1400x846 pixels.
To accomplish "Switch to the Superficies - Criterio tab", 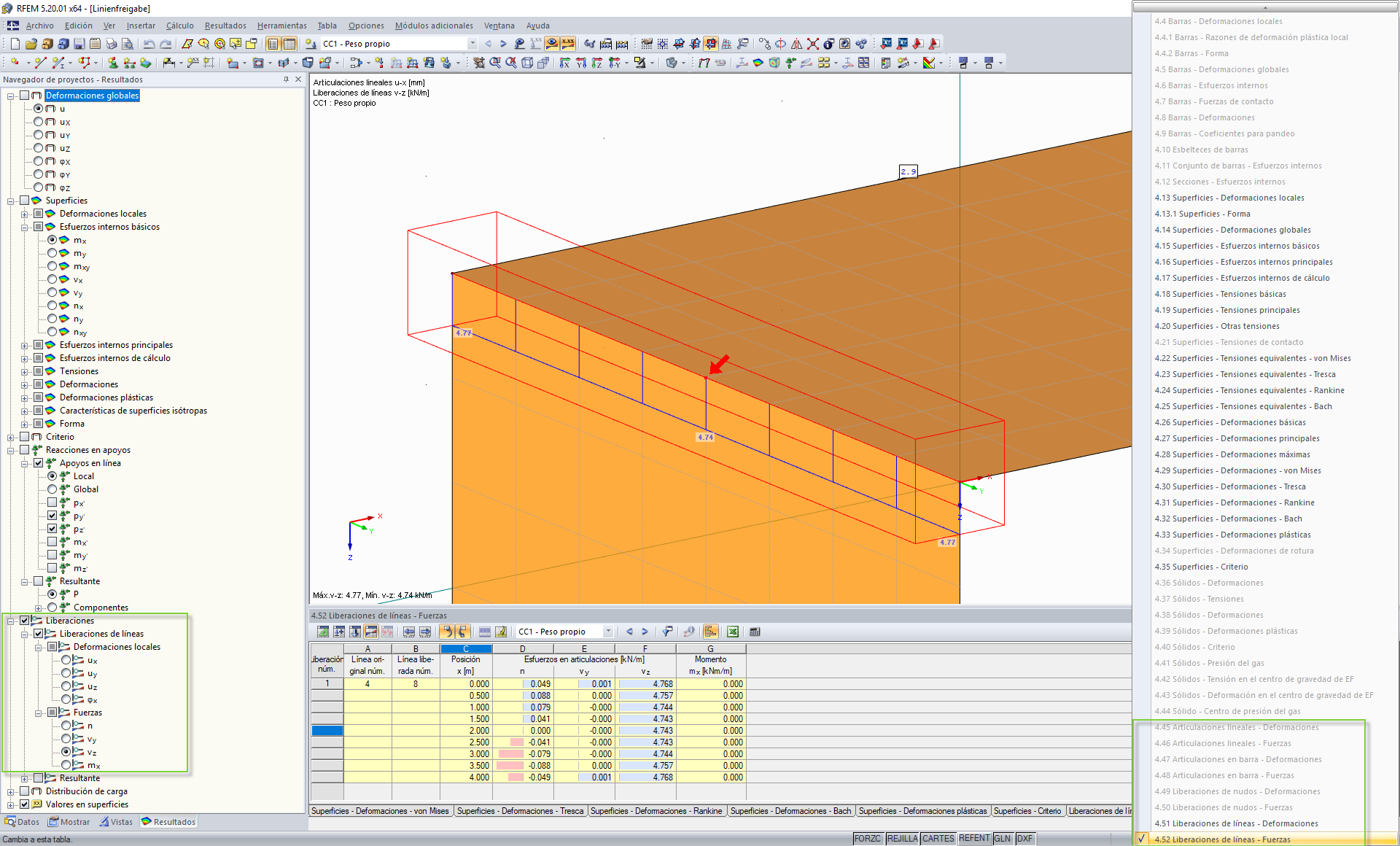I will click(x=1027, y=811).
